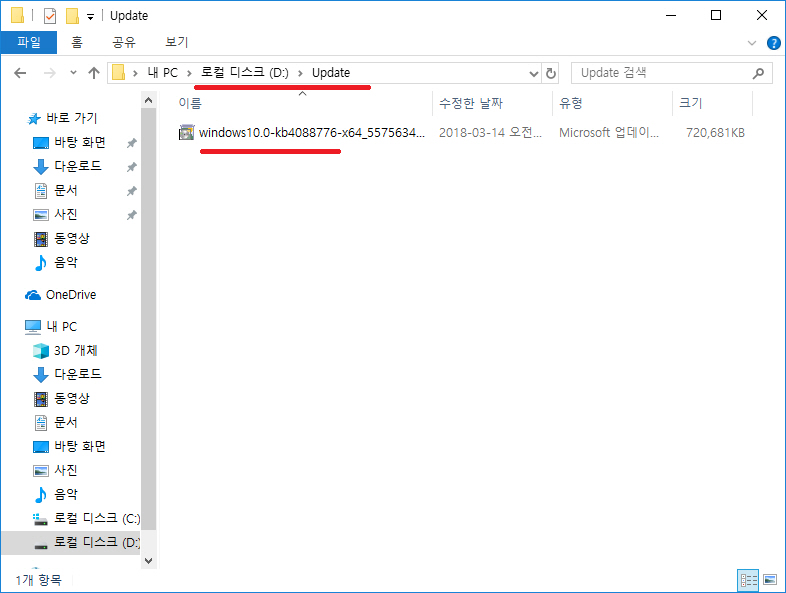786x593 pixels.
Task: Open Help via blue question mark icon
Action: [773, 43]
